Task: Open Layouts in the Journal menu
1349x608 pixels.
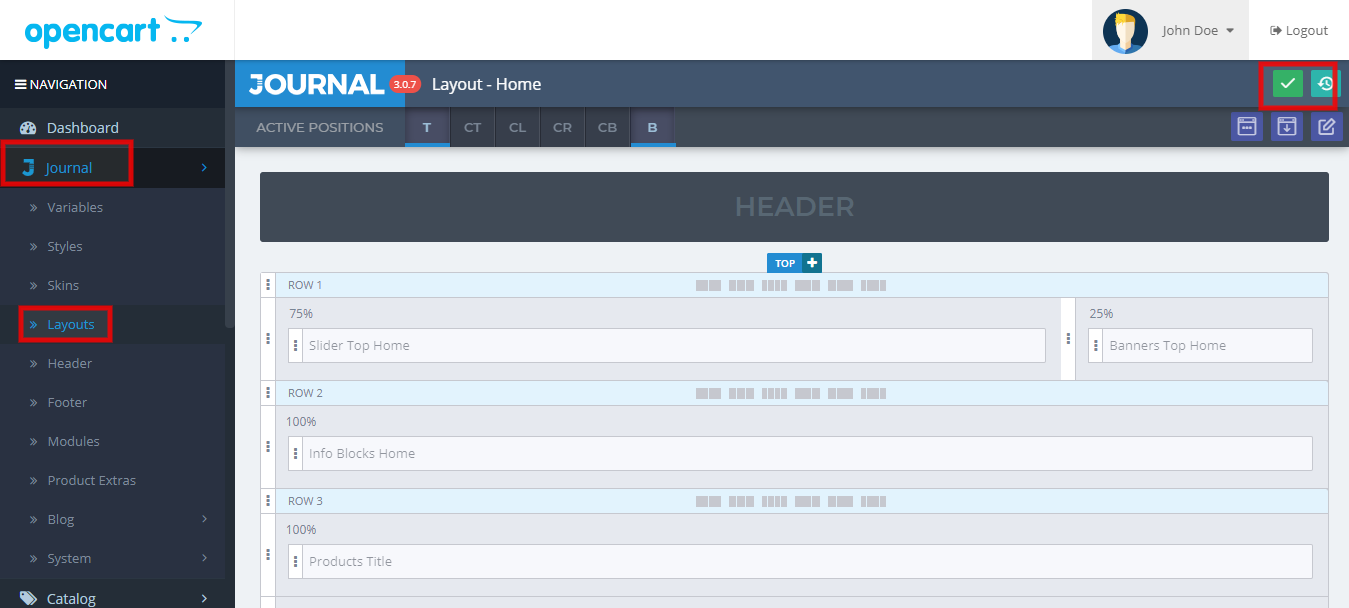Action: [71, 324]
